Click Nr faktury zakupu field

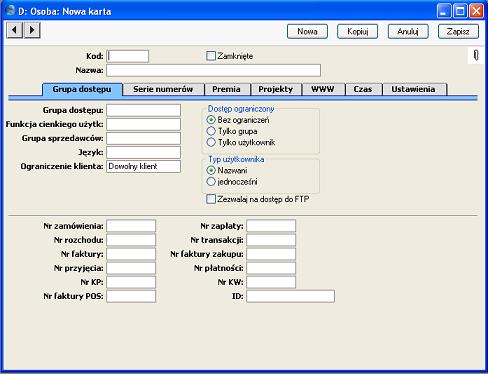(271, 254)
